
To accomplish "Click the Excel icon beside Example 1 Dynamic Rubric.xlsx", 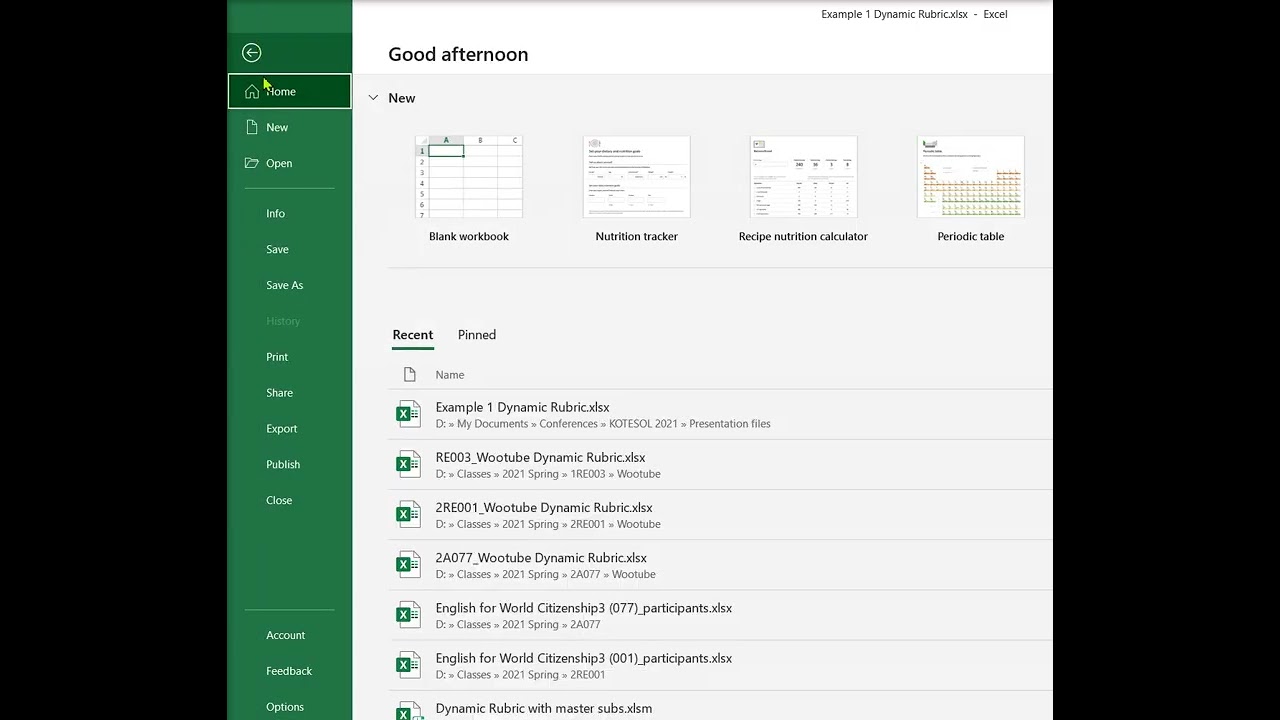I will [x=408, y=414].
